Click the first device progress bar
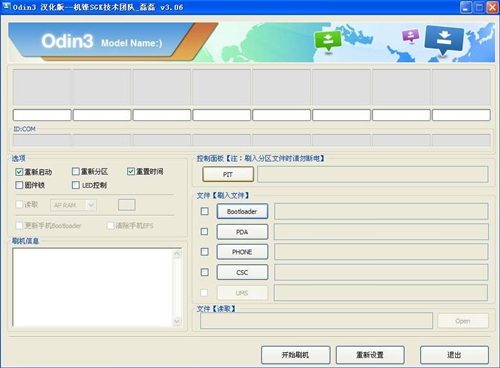The image size is (500, 368). [42, 87]
